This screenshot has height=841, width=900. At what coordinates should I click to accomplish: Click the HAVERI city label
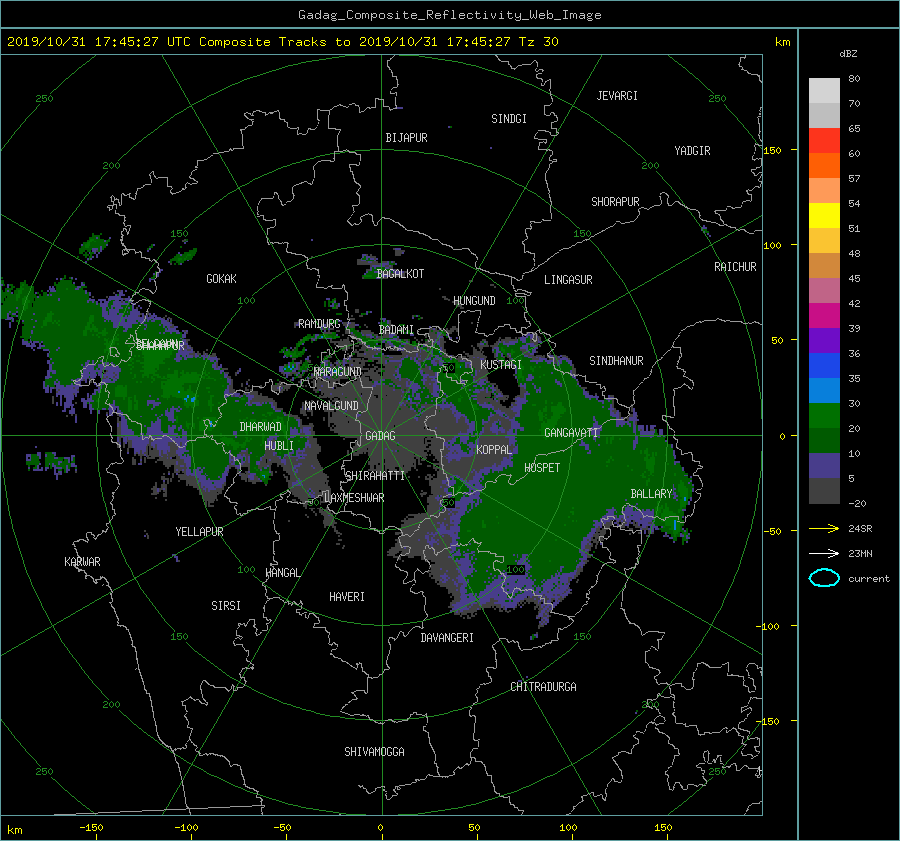coord(347,597)
